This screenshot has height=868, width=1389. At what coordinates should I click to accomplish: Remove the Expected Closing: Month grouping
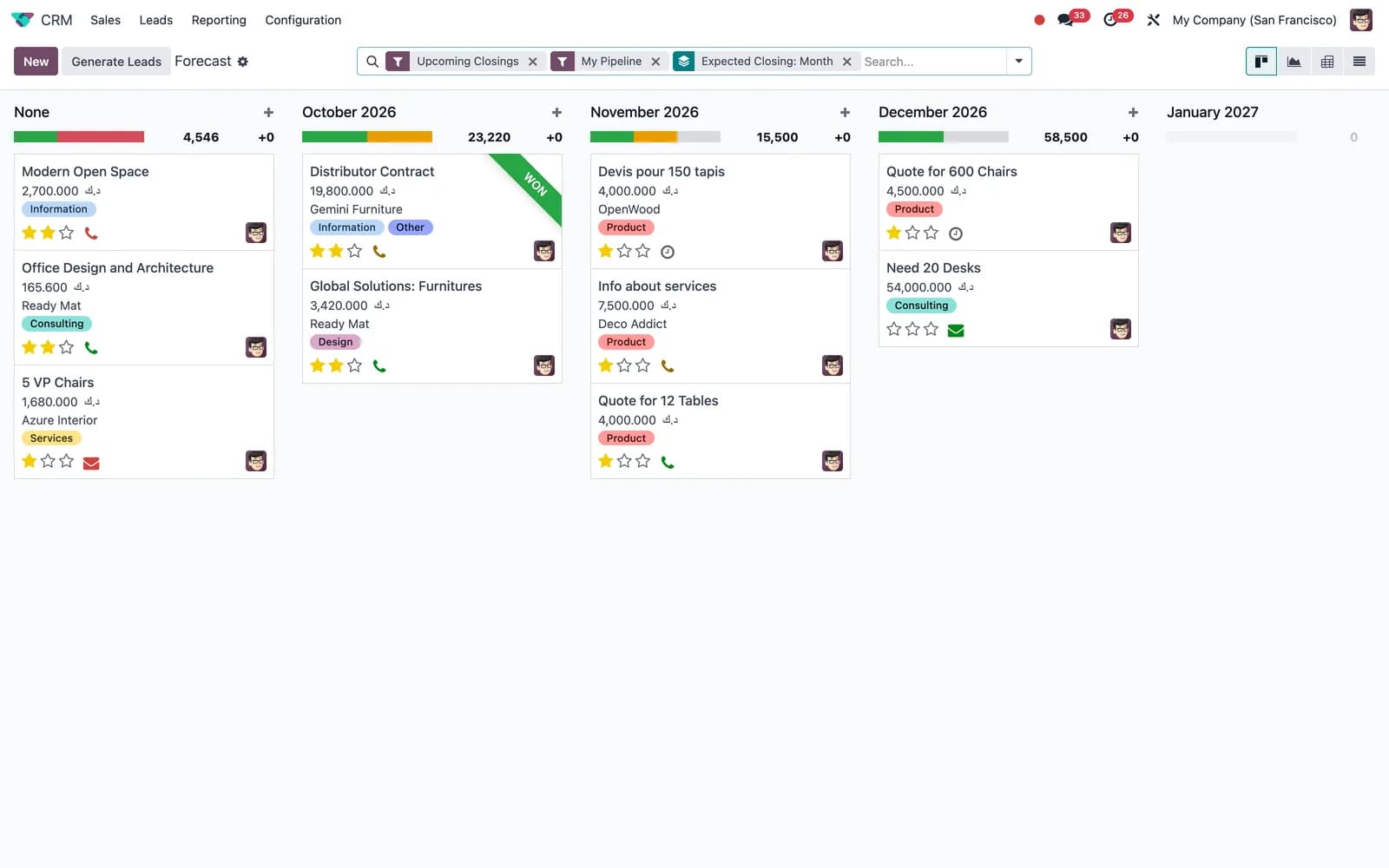(x=846, y=62)
